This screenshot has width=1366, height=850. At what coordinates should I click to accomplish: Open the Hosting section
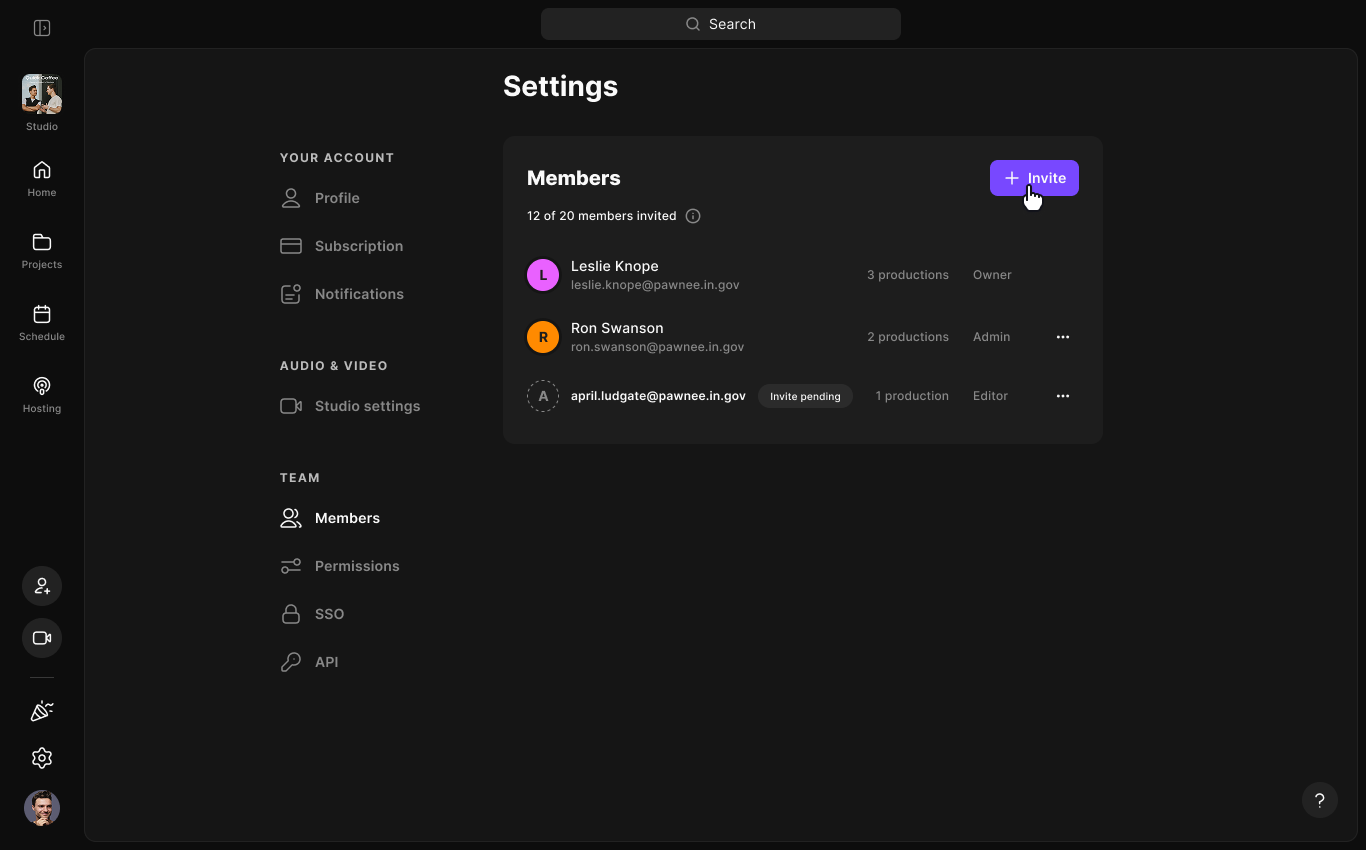[x=42, y=394]
